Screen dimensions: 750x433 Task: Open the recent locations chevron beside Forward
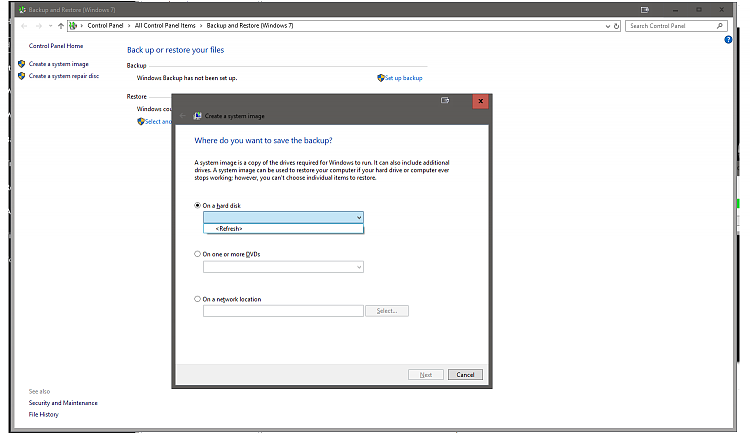point(50,26)
